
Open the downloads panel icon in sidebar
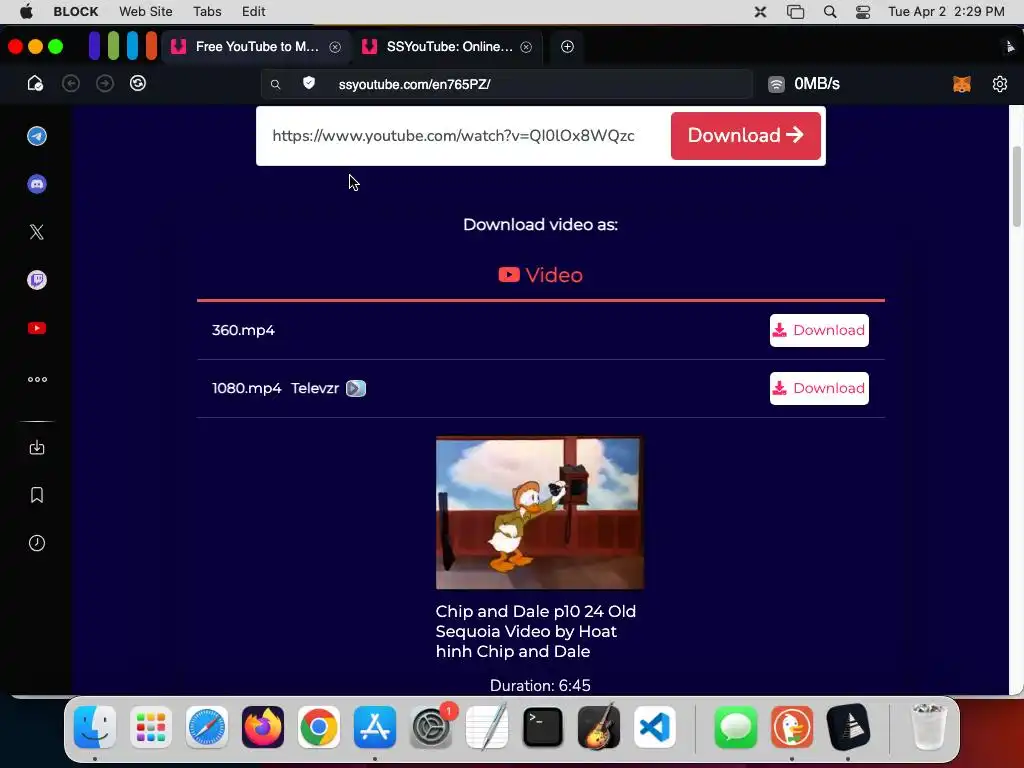click(37, 447)
